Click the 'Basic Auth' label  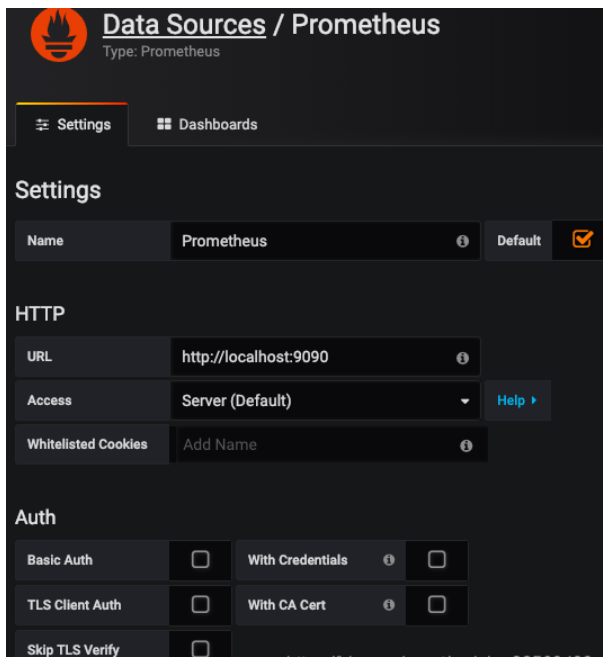tap(60, 560)
